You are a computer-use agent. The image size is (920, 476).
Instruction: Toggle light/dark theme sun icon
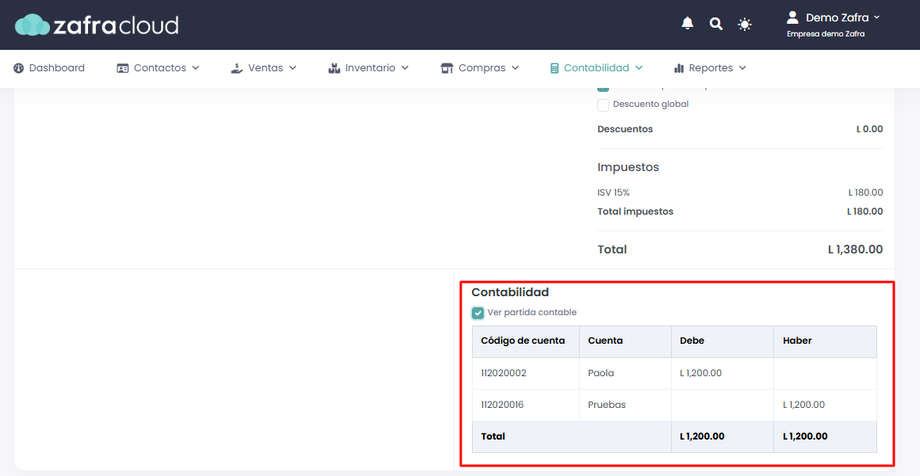point(745,24)
